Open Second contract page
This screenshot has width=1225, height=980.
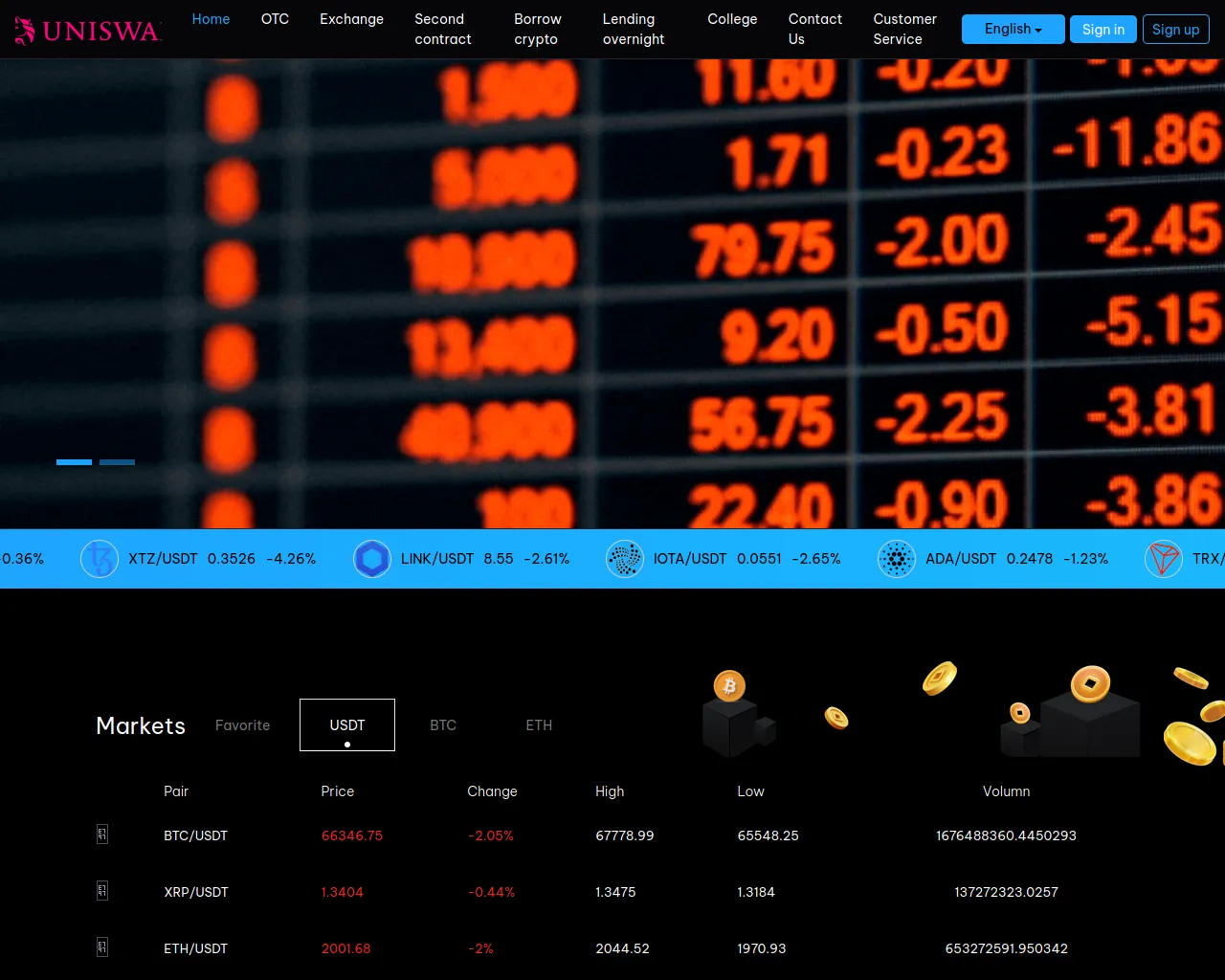click(x=443, y=30)
